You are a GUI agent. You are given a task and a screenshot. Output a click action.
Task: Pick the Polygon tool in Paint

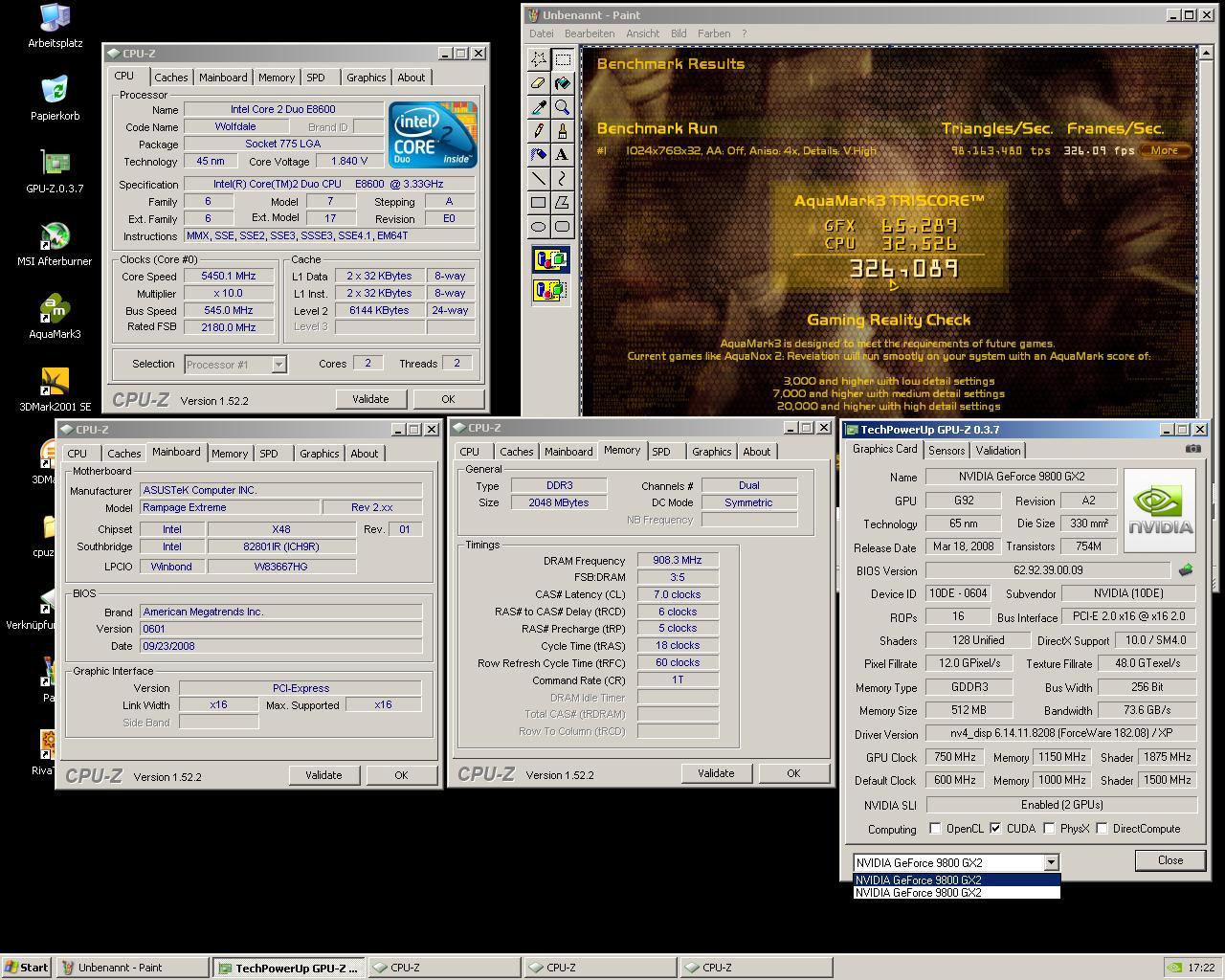[563, 203]
